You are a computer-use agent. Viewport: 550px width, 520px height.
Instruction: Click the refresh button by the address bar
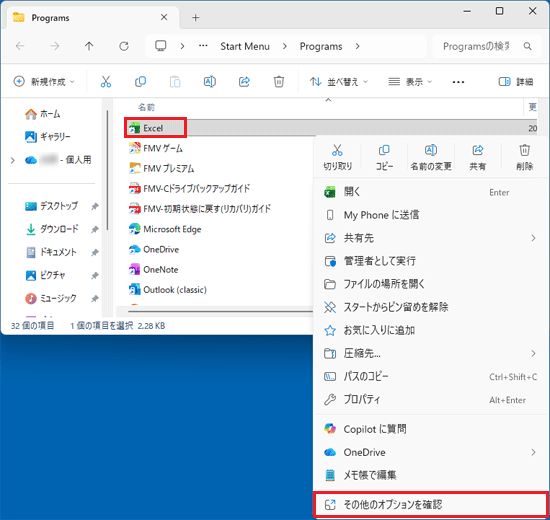pyautogui.click(x=124, y=46)
